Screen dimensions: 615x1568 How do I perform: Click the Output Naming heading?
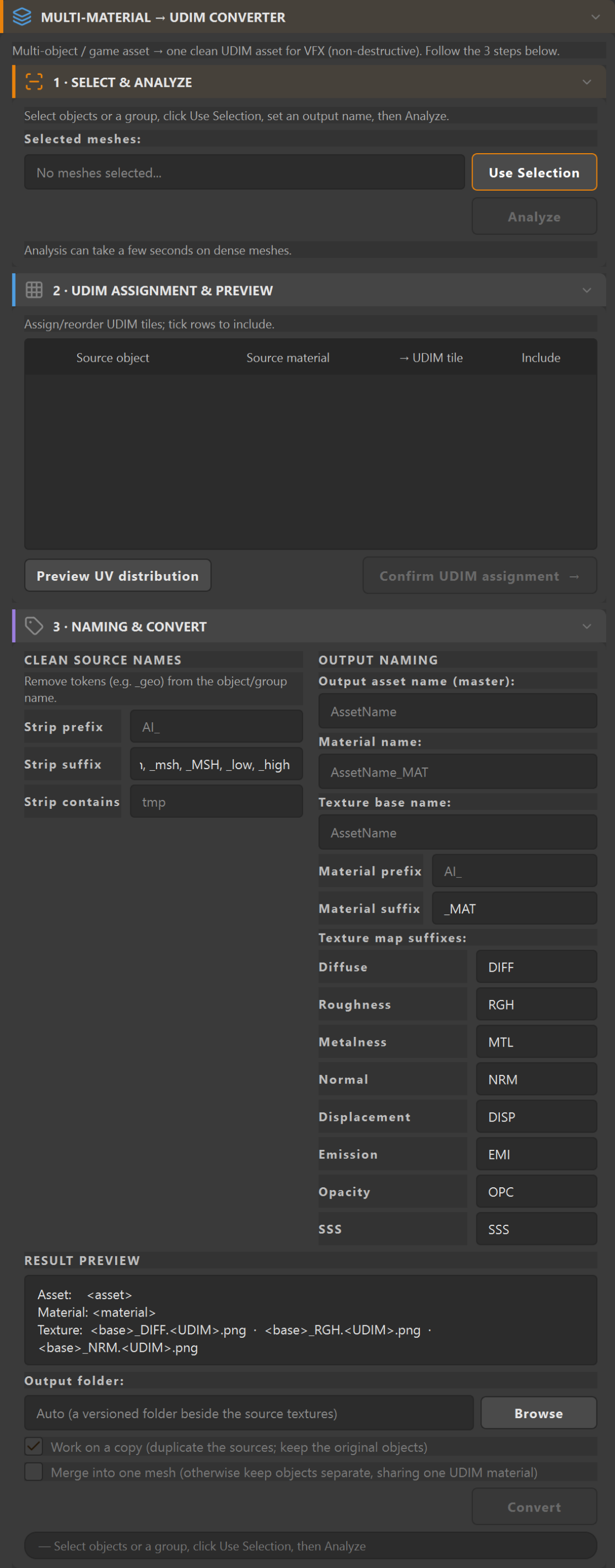(378, 660)
